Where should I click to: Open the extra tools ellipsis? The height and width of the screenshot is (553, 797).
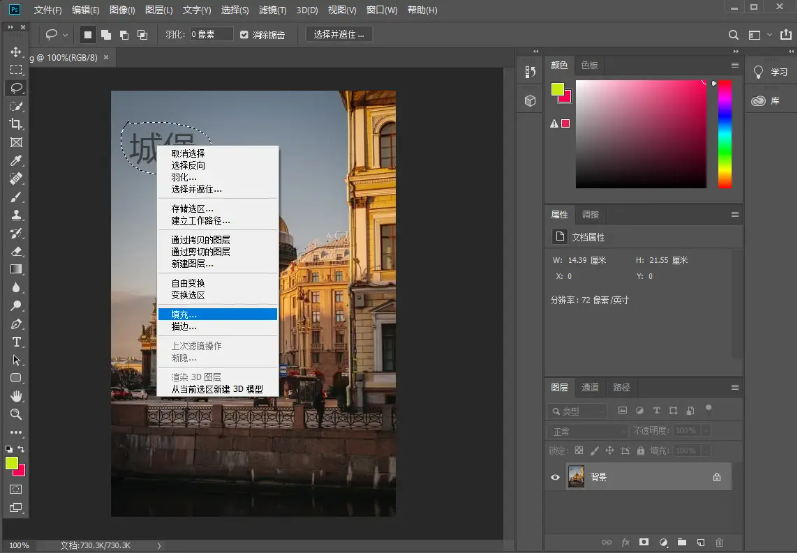coord(16,433)
